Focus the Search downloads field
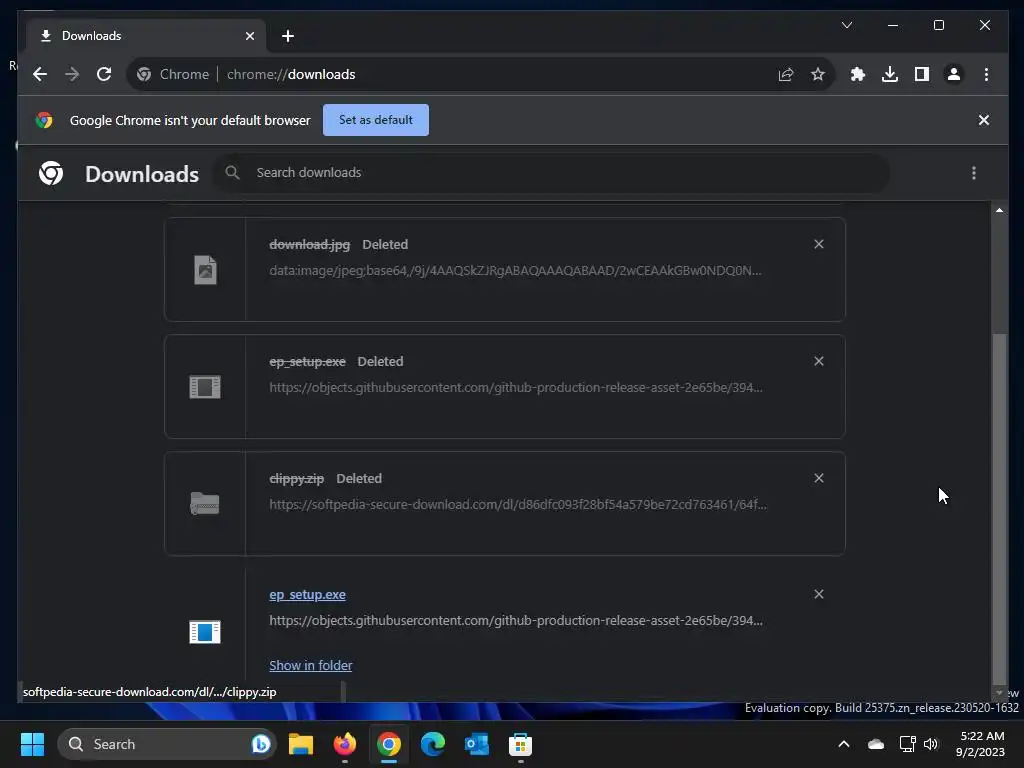 point(552,172)
